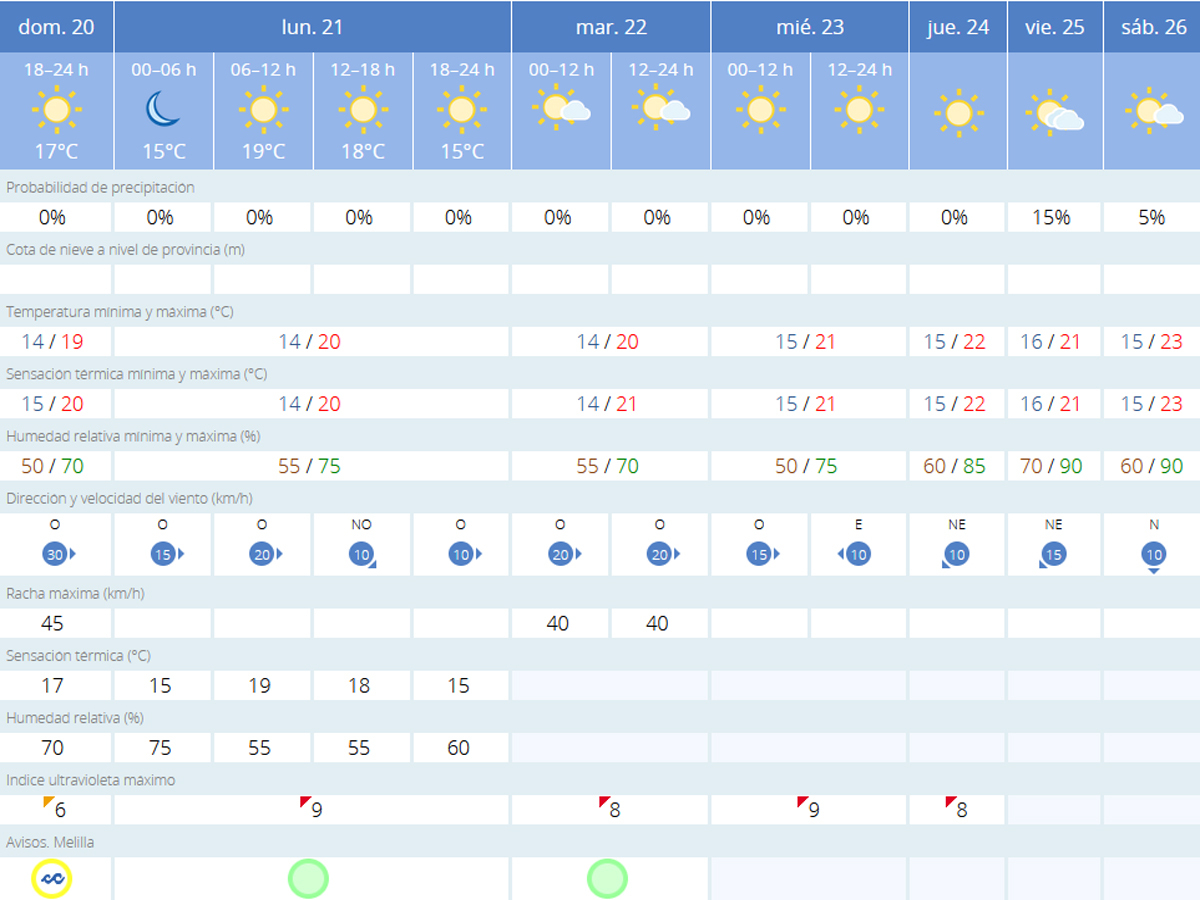Click the sun icon for lun. 21 18–24 h
This screenshot has width=1200, height=900.
point(462,109)
